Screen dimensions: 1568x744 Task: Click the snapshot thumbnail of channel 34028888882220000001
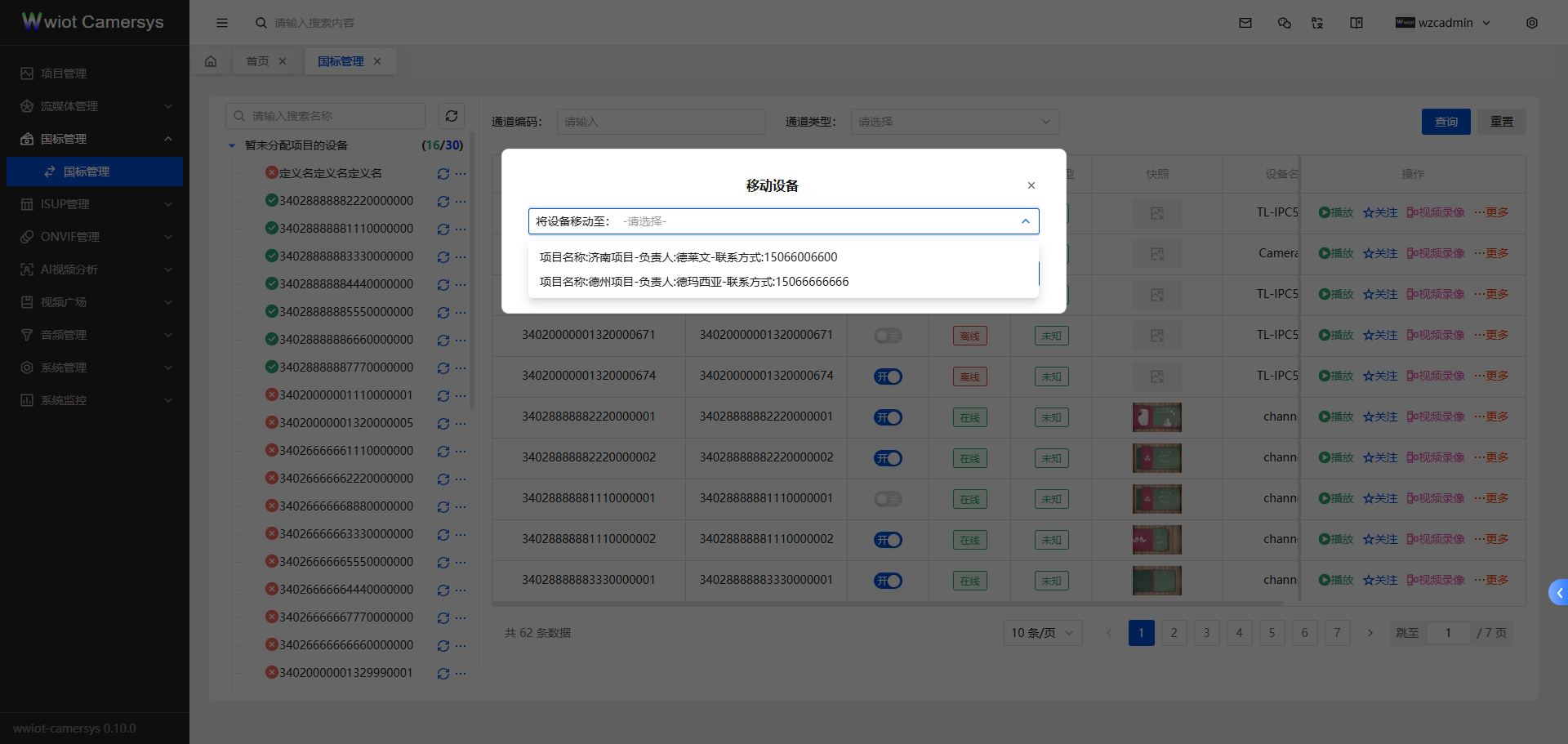(1156, 417)
